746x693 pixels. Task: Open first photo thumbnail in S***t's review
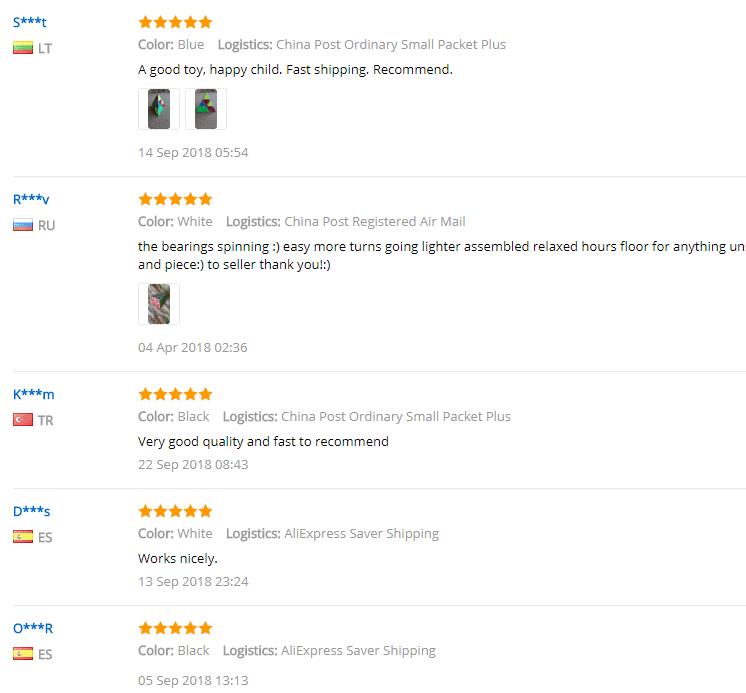[159, 109]
